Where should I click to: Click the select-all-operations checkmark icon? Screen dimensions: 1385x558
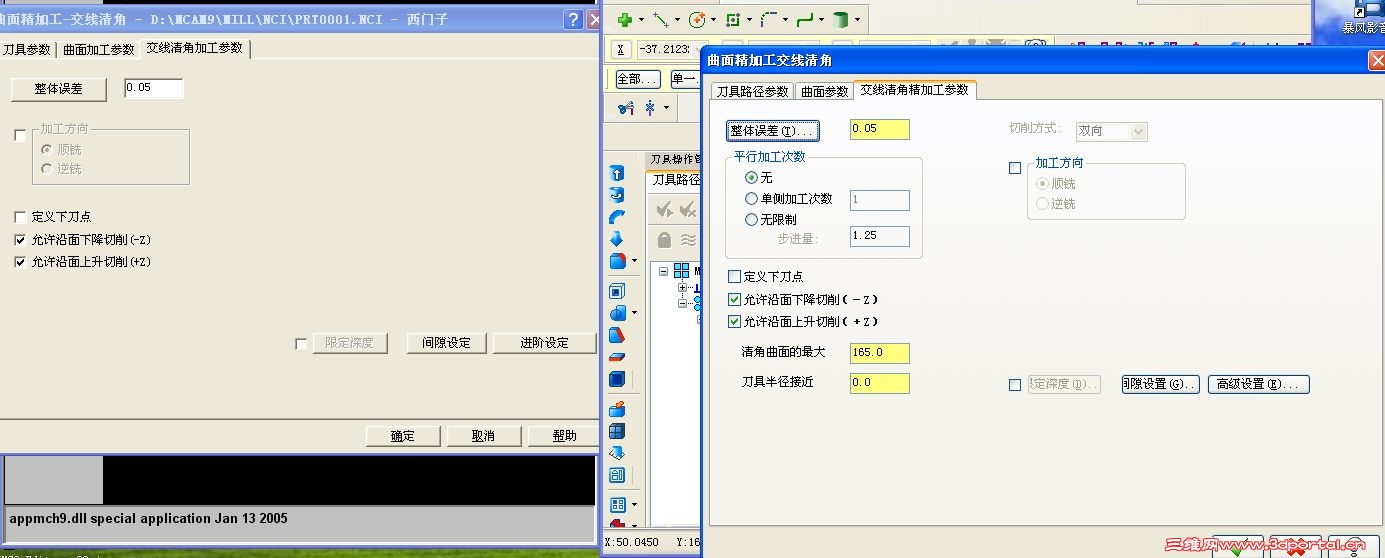tap(664, 209)
